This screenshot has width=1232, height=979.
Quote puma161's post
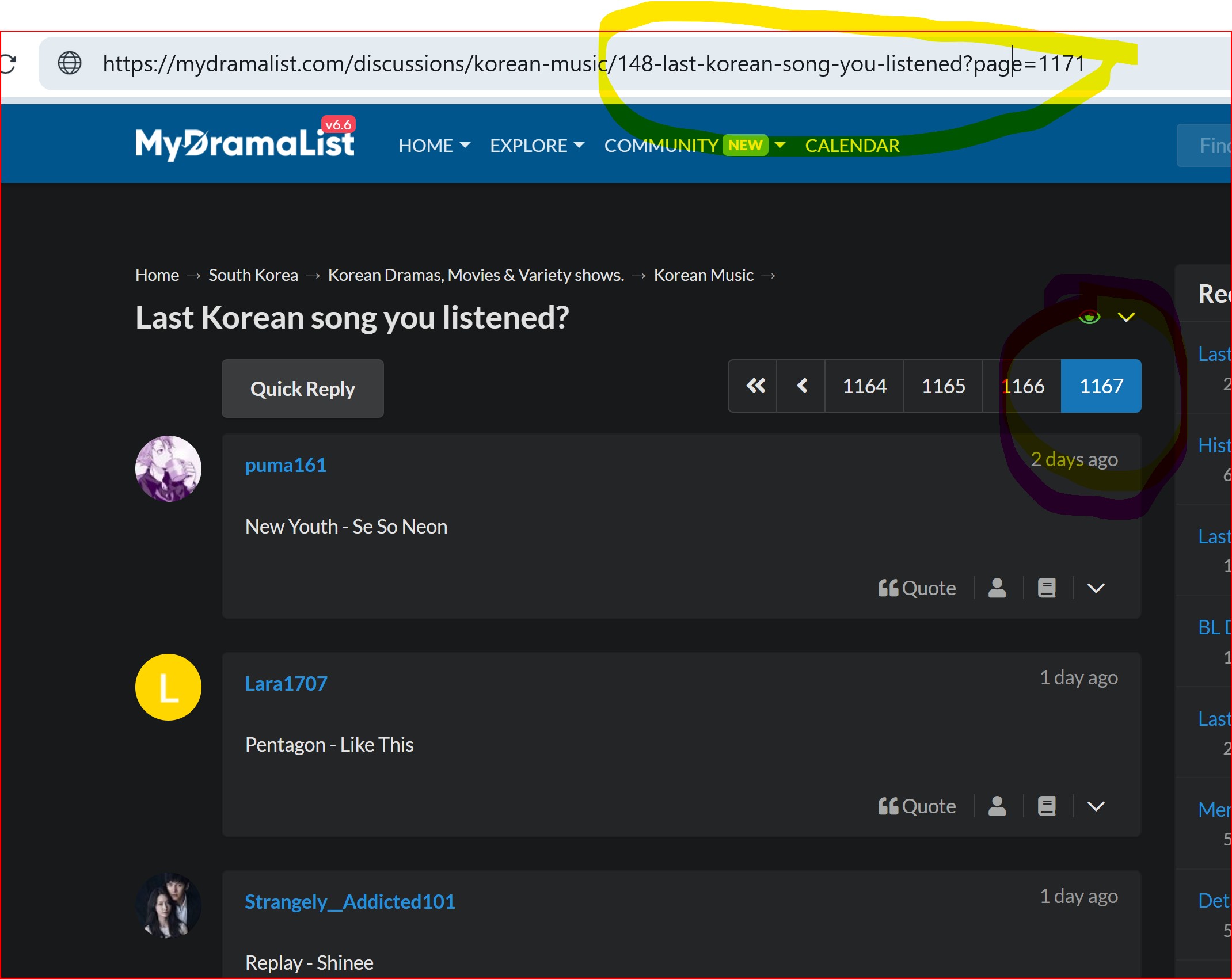click(x=917, y=588)
